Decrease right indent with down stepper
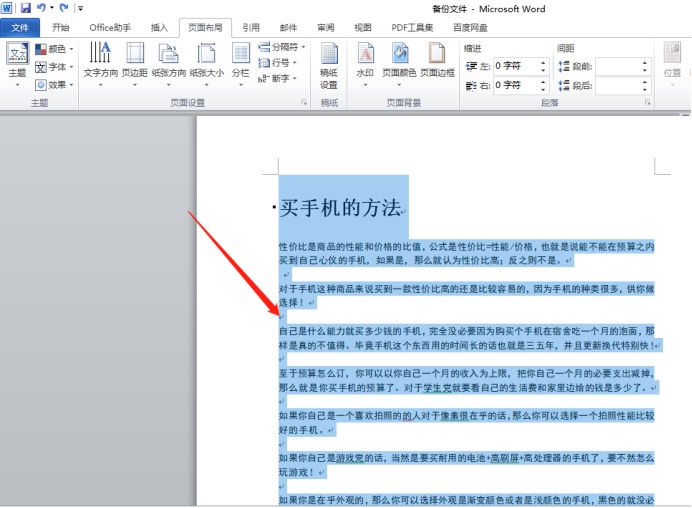The height and width of the screenshot is (508, 692). click(x=544, y=89)
